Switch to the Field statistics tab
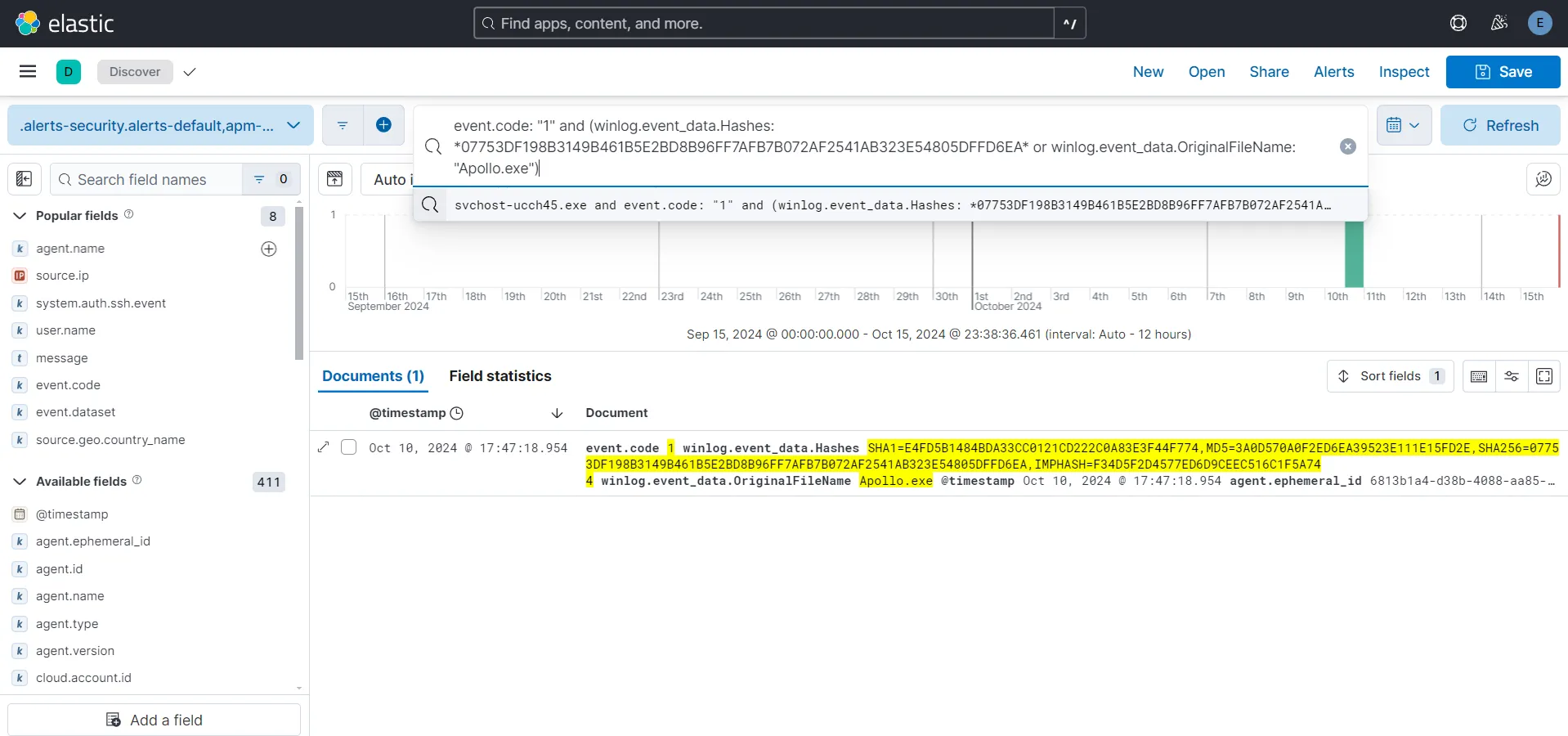The image size is (1568, 736). point(500,376)
